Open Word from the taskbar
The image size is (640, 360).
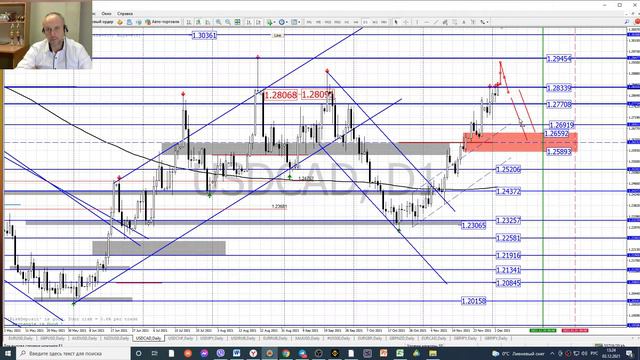tap(237, 353)
